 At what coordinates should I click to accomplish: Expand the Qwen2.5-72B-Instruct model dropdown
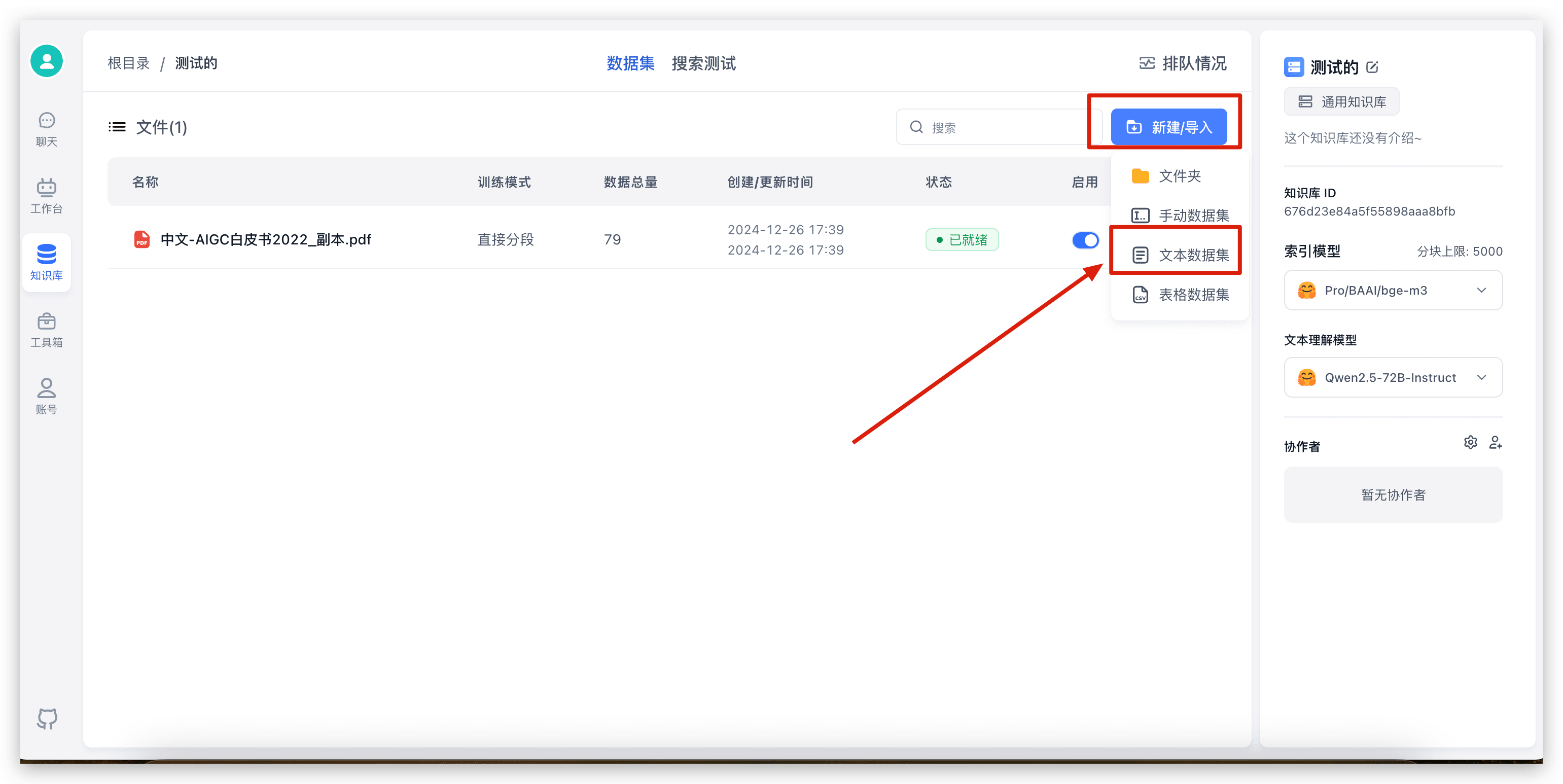point(1393,377)
